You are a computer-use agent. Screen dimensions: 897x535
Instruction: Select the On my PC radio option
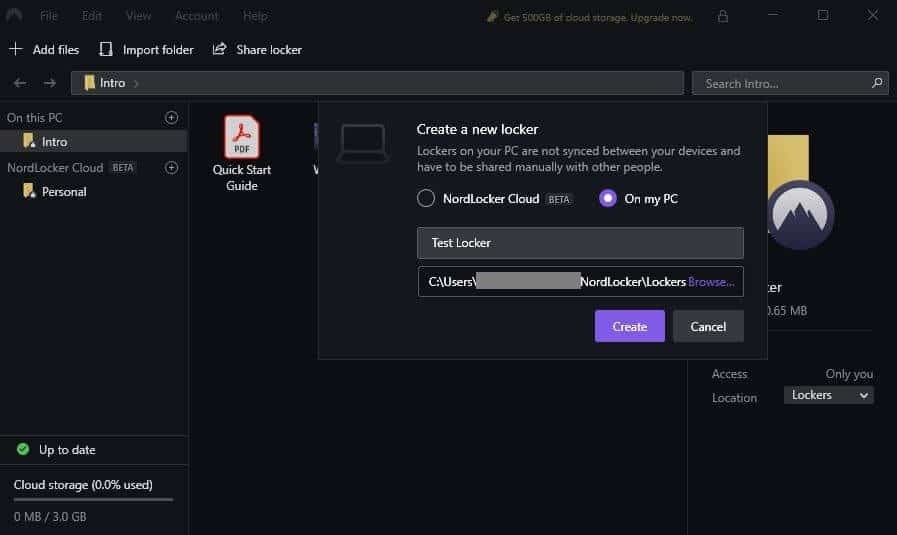click(608, 199)
